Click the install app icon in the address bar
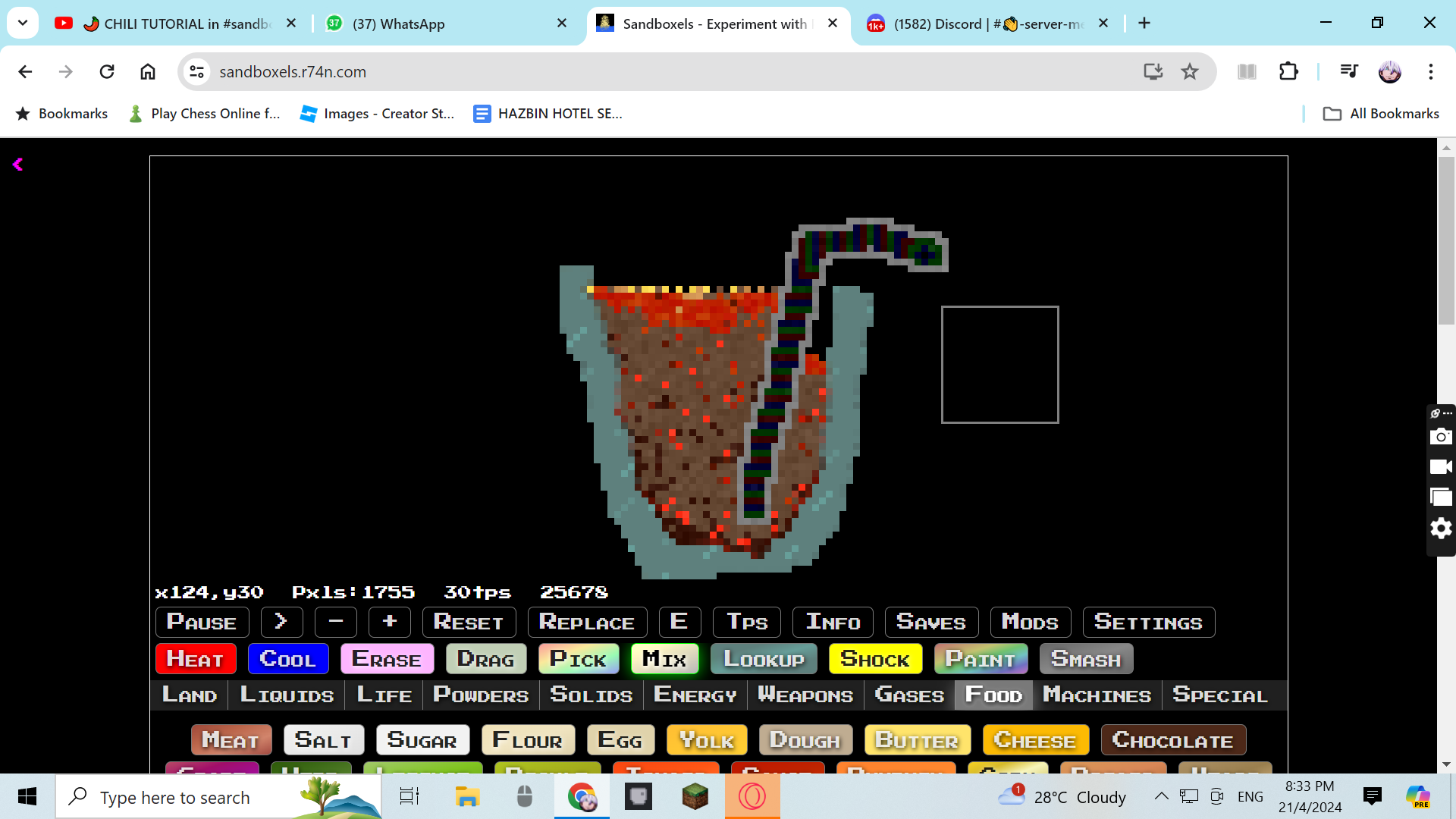1456x819 pixels. coord(1153,72)
